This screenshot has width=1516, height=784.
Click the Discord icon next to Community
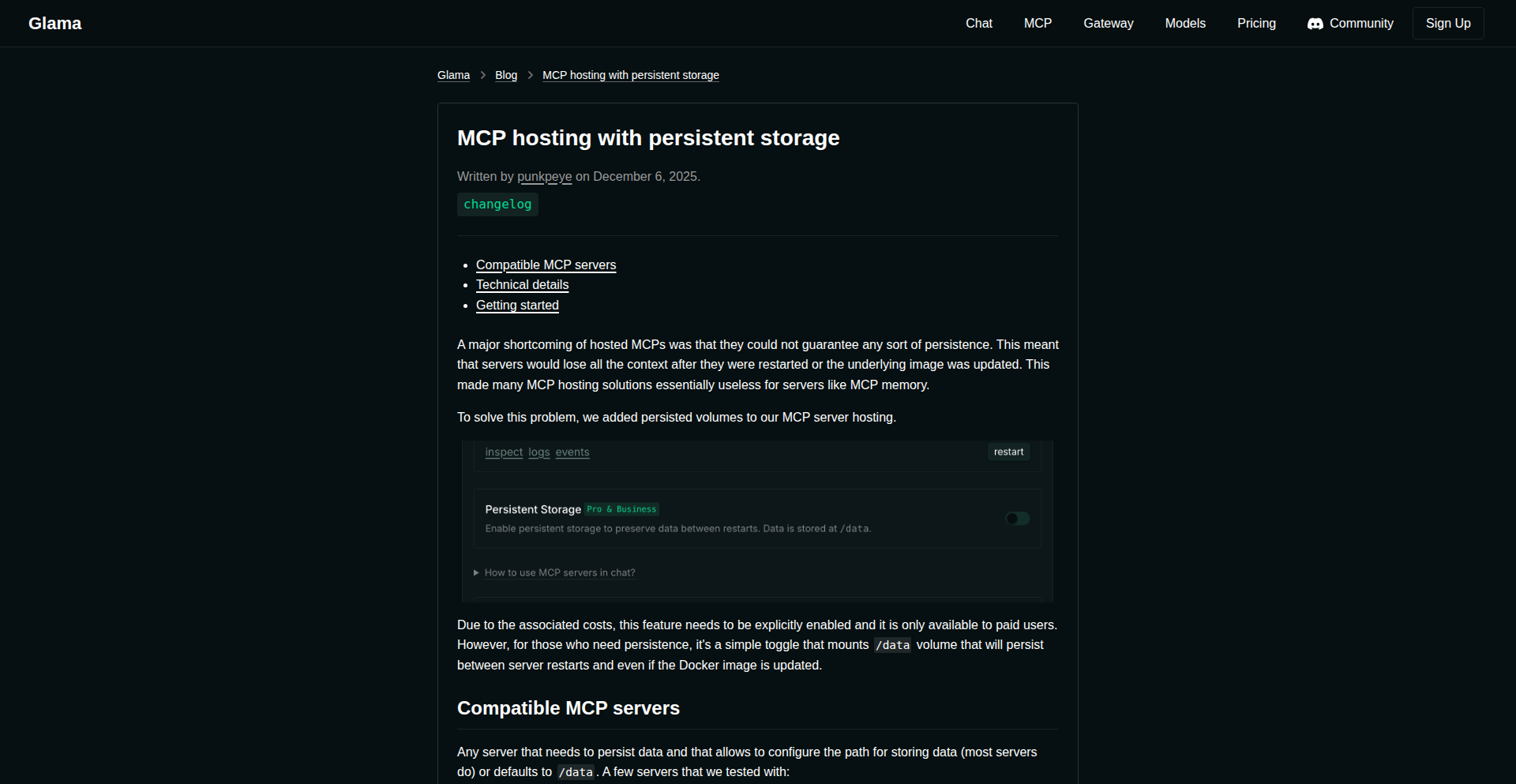tap(1315, 24)
